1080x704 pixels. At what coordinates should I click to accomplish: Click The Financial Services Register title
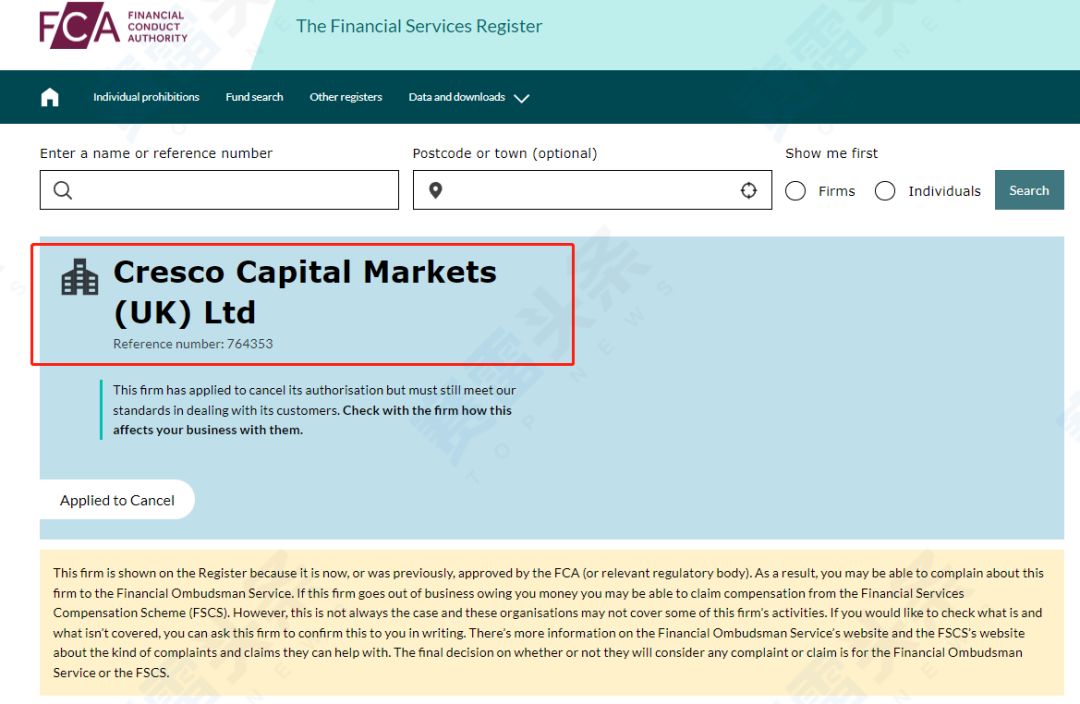(x=419, y=26)
